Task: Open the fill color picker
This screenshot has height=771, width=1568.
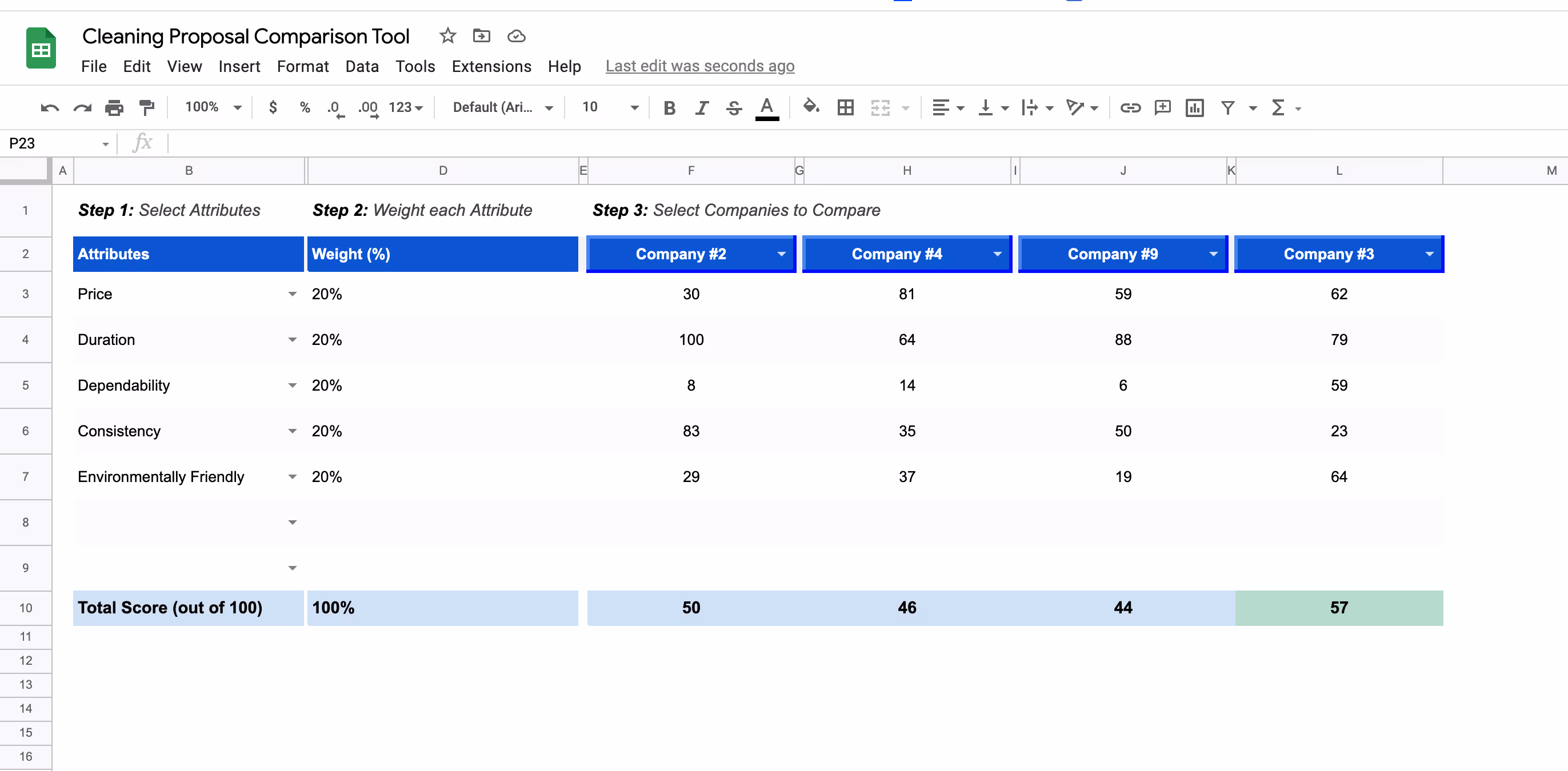Action: coord(810,108)
